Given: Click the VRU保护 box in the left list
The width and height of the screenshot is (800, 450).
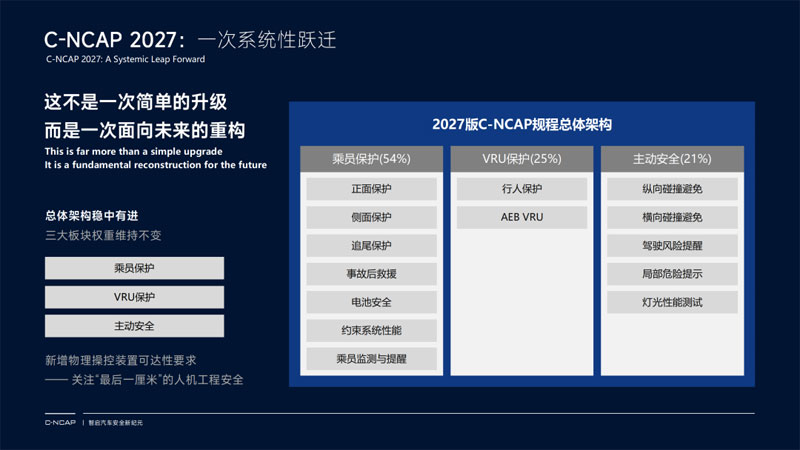Looking at the screenshot, I should coord(134,297).
